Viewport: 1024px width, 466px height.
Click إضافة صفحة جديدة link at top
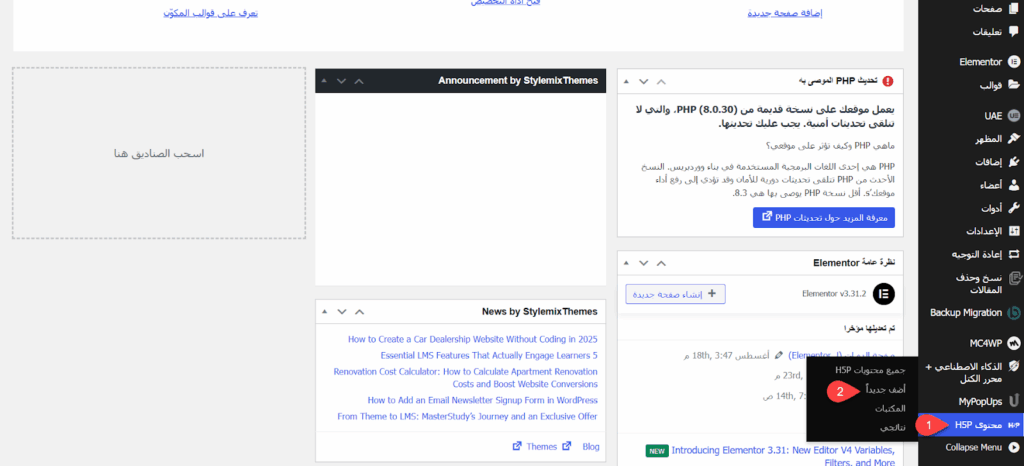[785, 13]
